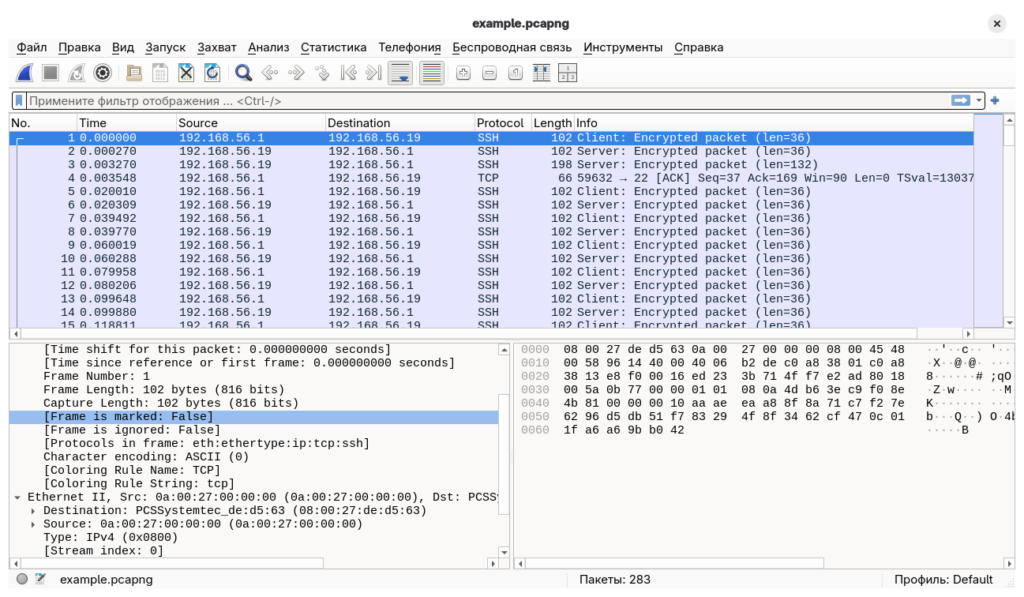The height and width of the screenshot is (597, 1024).
Task: Apply the display filter arrow button
Action: tap(960, 101)
